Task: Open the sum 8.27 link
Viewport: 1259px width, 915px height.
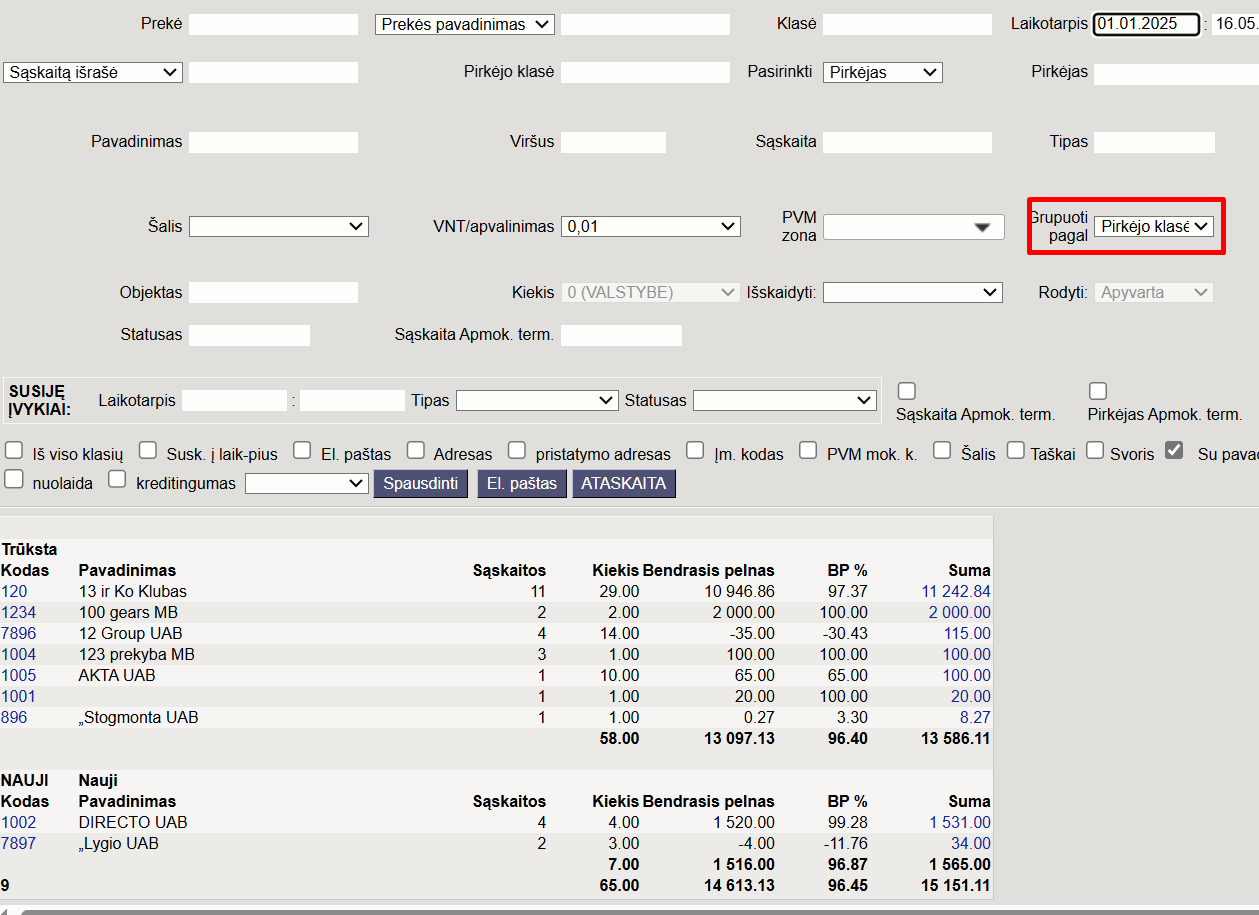Action: [x=975, y=717]
